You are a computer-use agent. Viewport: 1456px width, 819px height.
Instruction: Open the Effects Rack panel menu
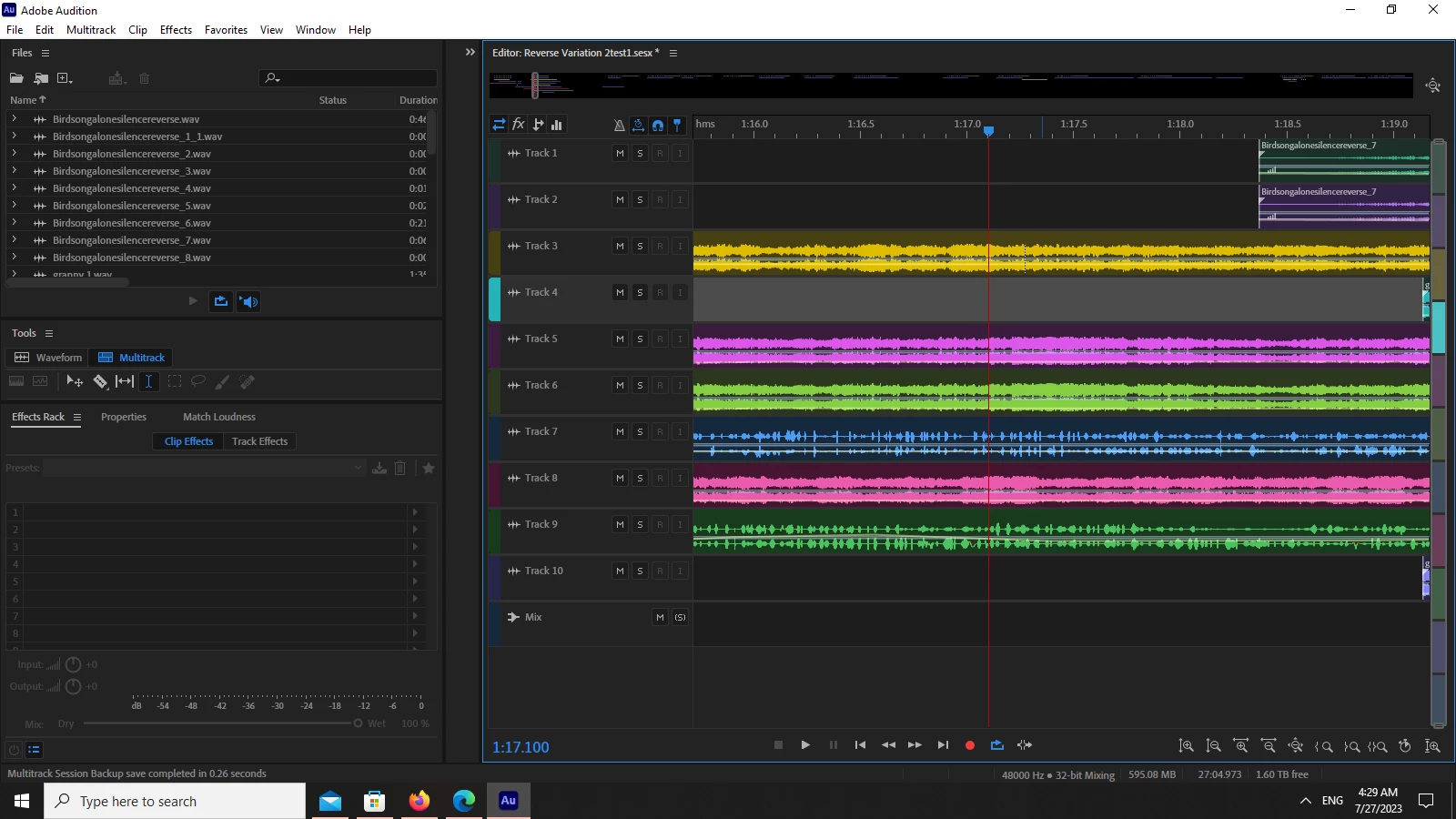(77, 418)
